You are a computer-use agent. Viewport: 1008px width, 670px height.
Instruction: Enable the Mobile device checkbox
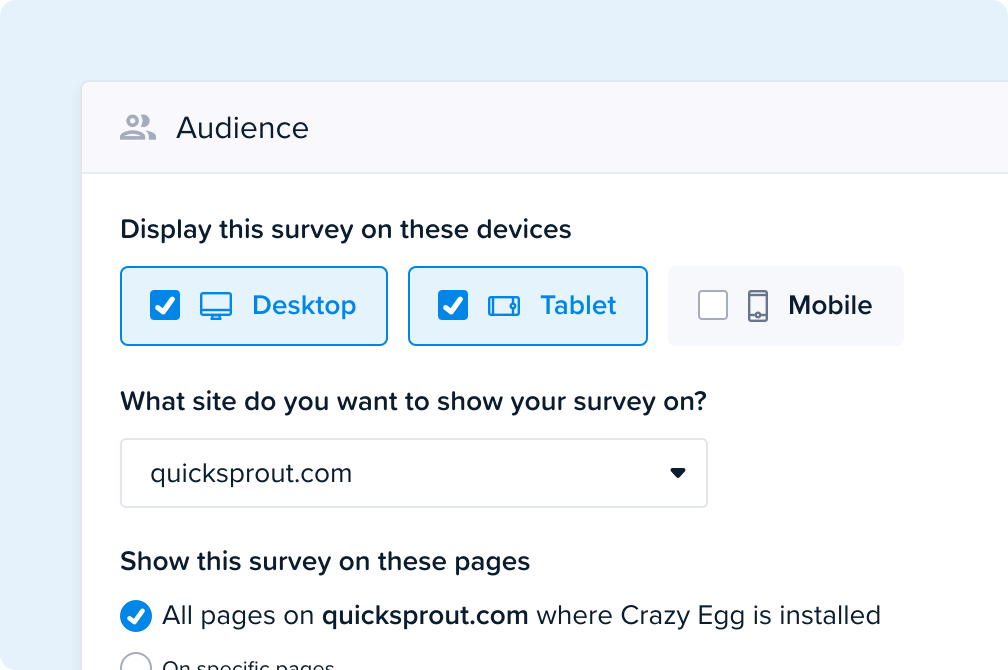[x=713, y=305]
